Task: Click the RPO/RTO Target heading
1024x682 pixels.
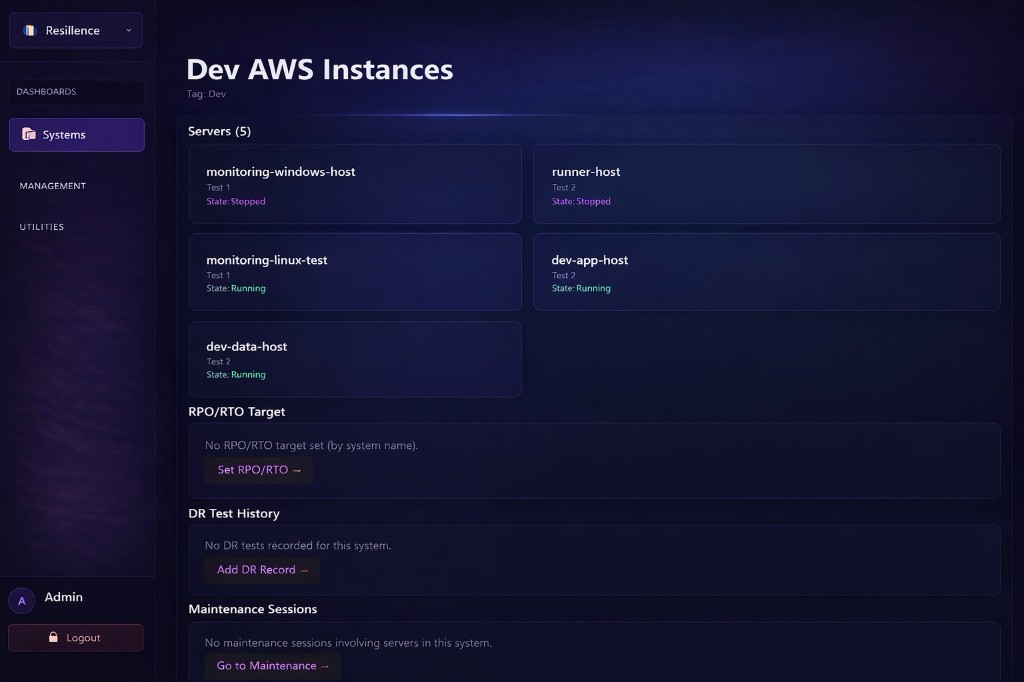Action: 236,412
